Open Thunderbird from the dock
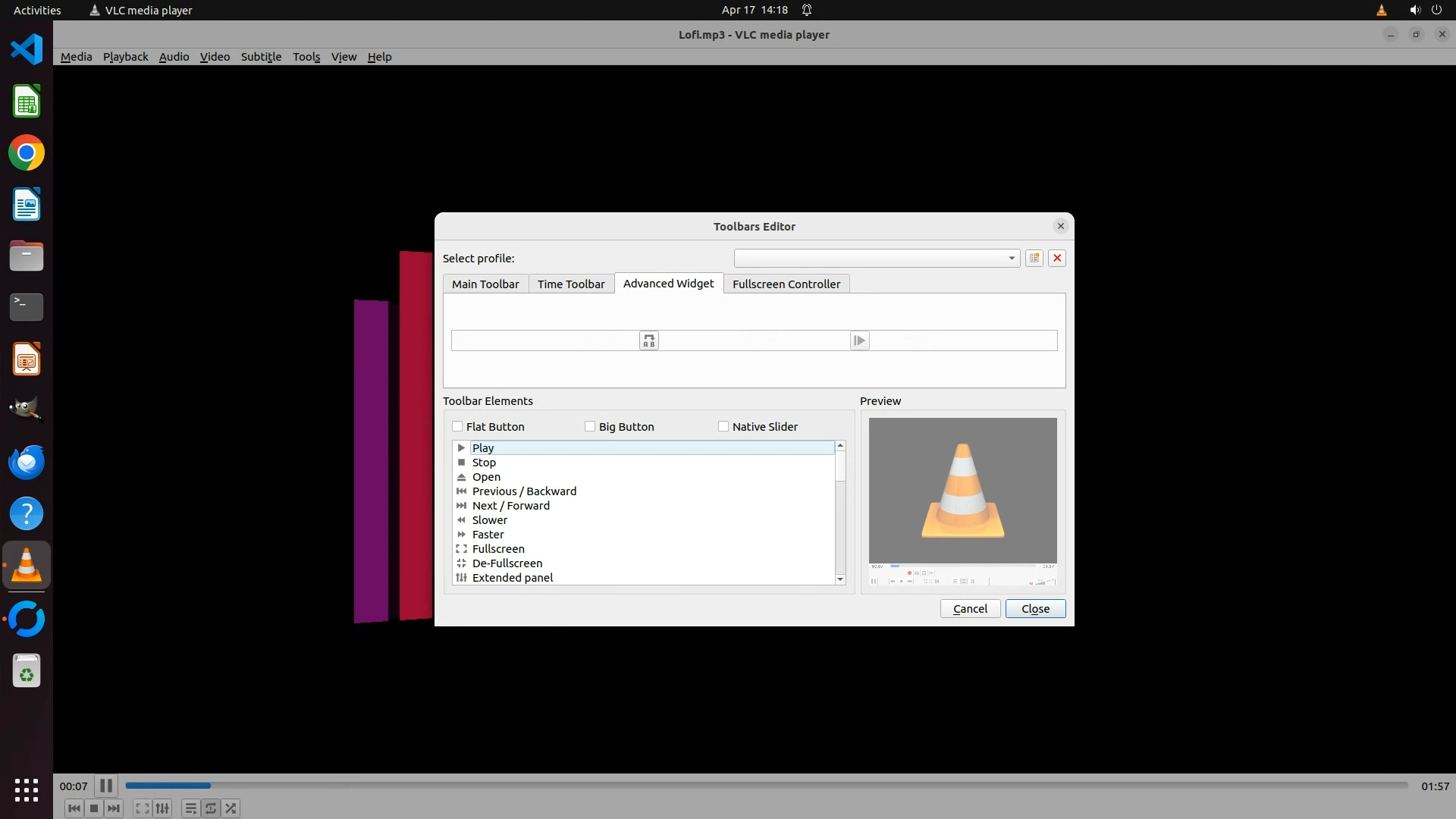The width and height of the screenshot is (1456, 819). click(27, 463)
